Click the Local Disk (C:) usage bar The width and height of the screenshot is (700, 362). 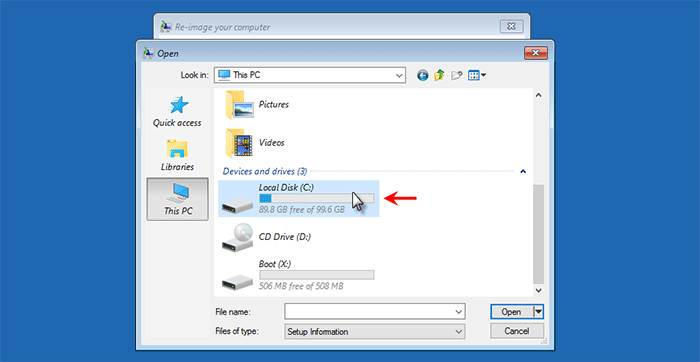[317, 198]
